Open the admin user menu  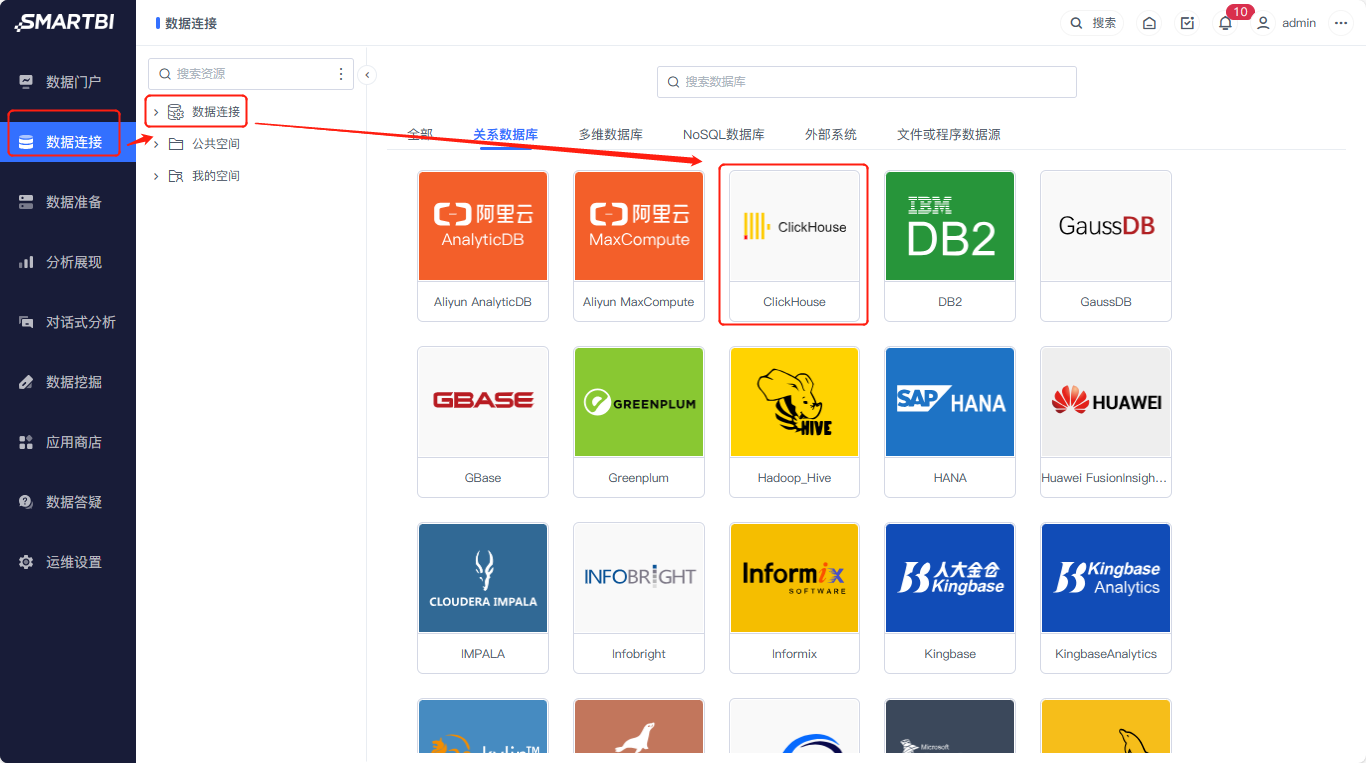pos(1287,23)
